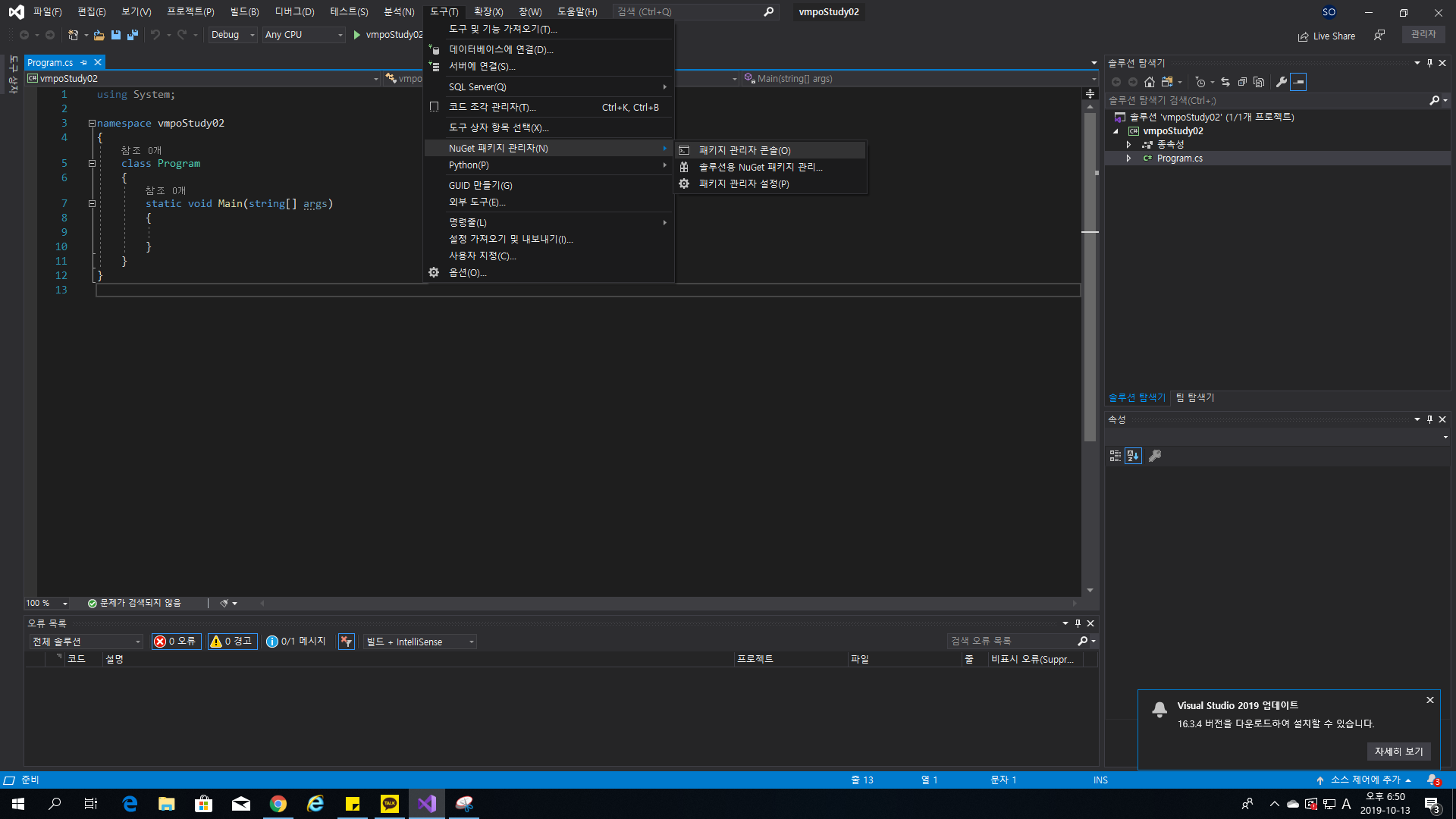The image size is (1456, 819).
Task: Click the Open File folder icon
Action: coord(99,35)
